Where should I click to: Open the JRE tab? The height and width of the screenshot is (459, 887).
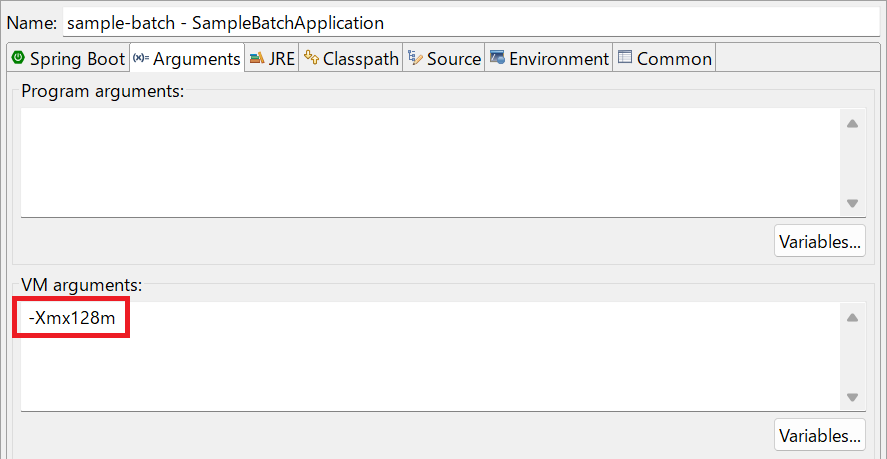(272, 58)
